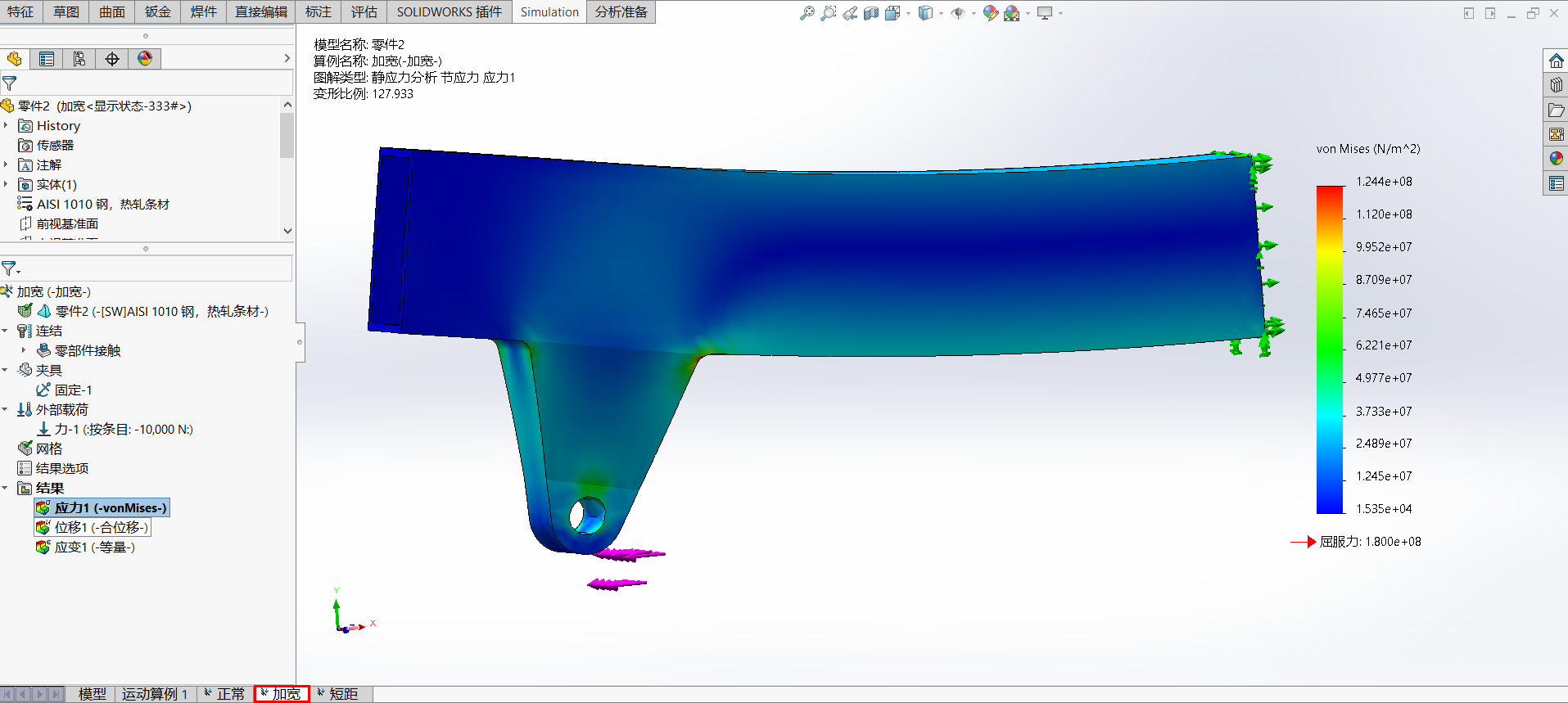1568x703 pixels.
Task: Click the Section View icon
Action: click(x=871, y=13)
